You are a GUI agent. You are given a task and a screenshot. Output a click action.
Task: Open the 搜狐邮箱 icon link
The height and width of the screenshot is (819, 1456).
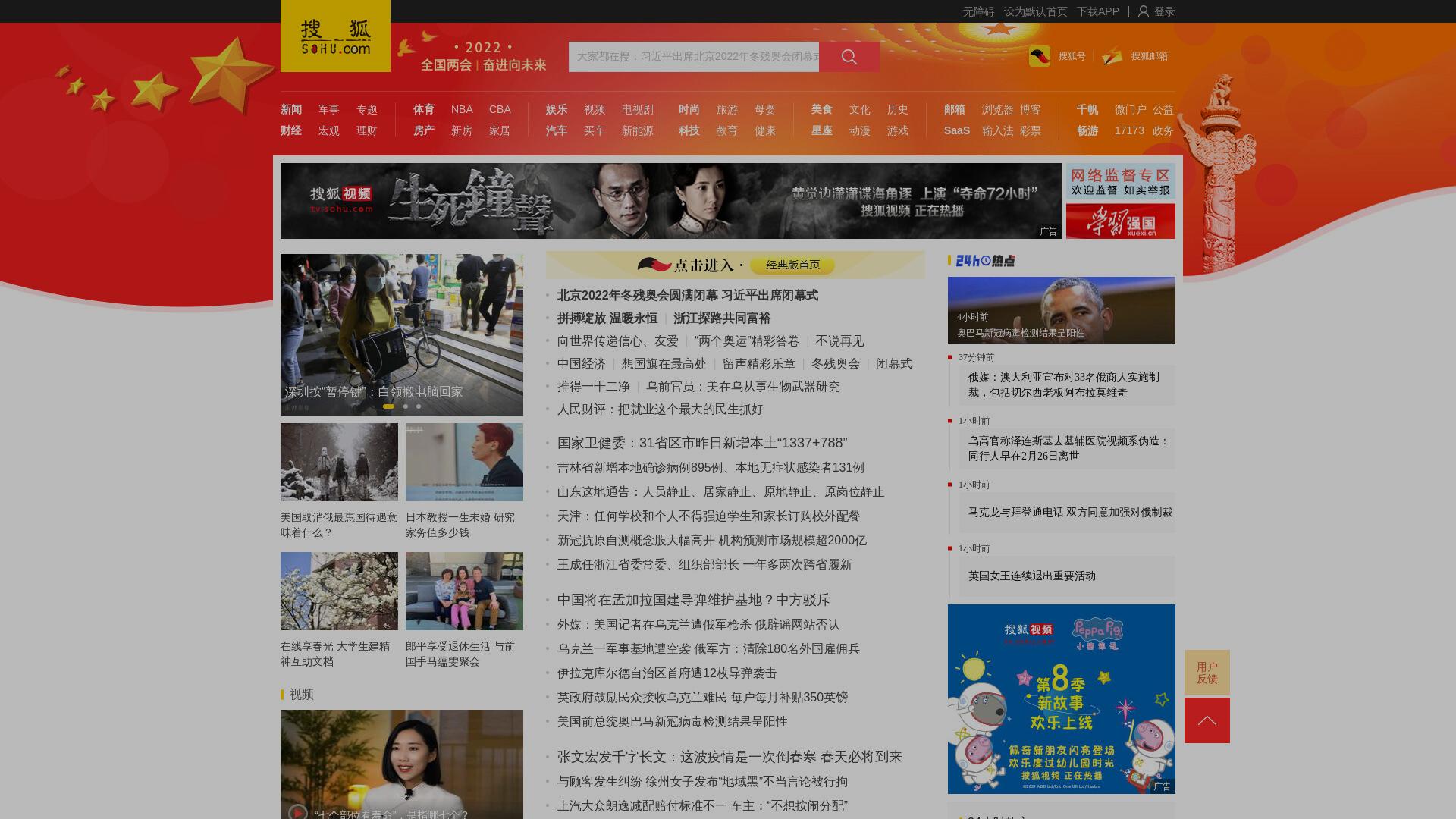point(1112,56)
